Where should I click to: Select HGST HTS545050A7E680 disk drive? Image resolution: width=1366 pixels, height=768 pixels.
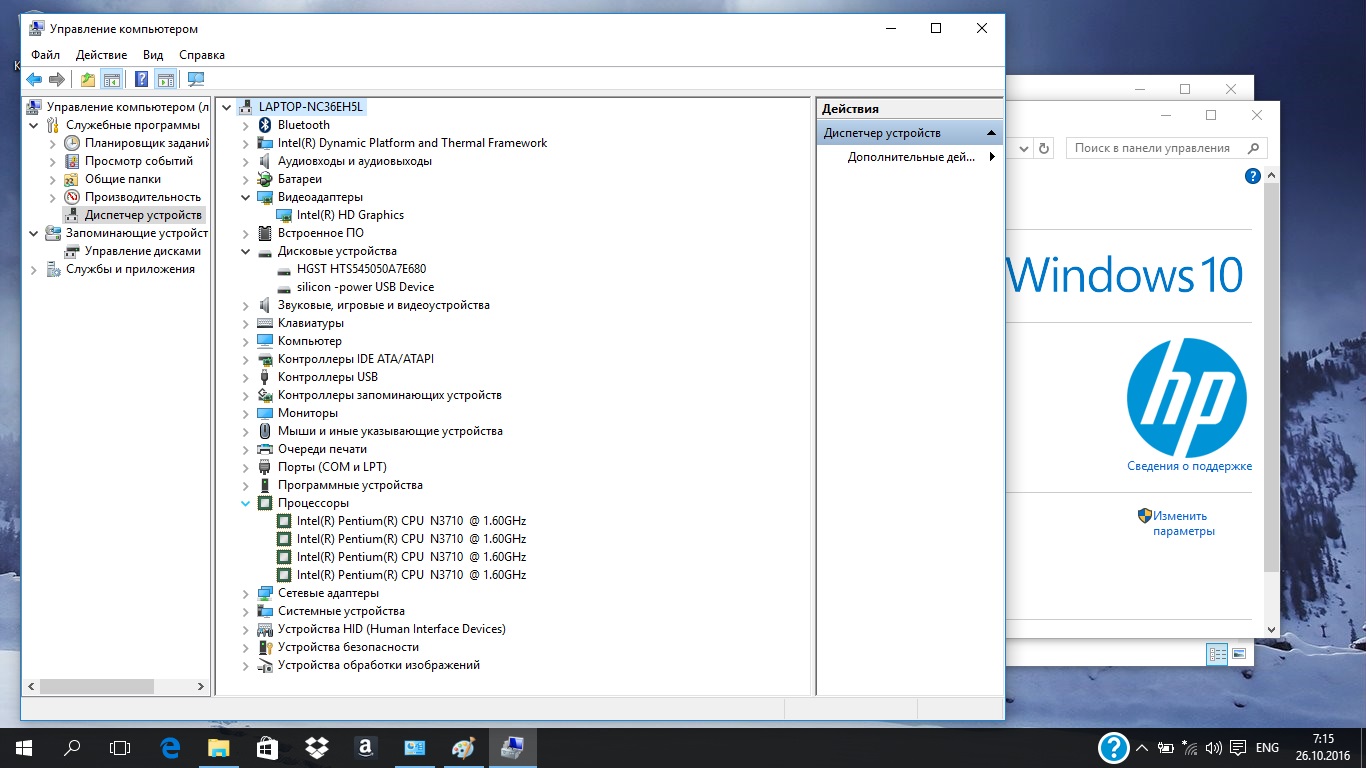(x=361, y=269)
